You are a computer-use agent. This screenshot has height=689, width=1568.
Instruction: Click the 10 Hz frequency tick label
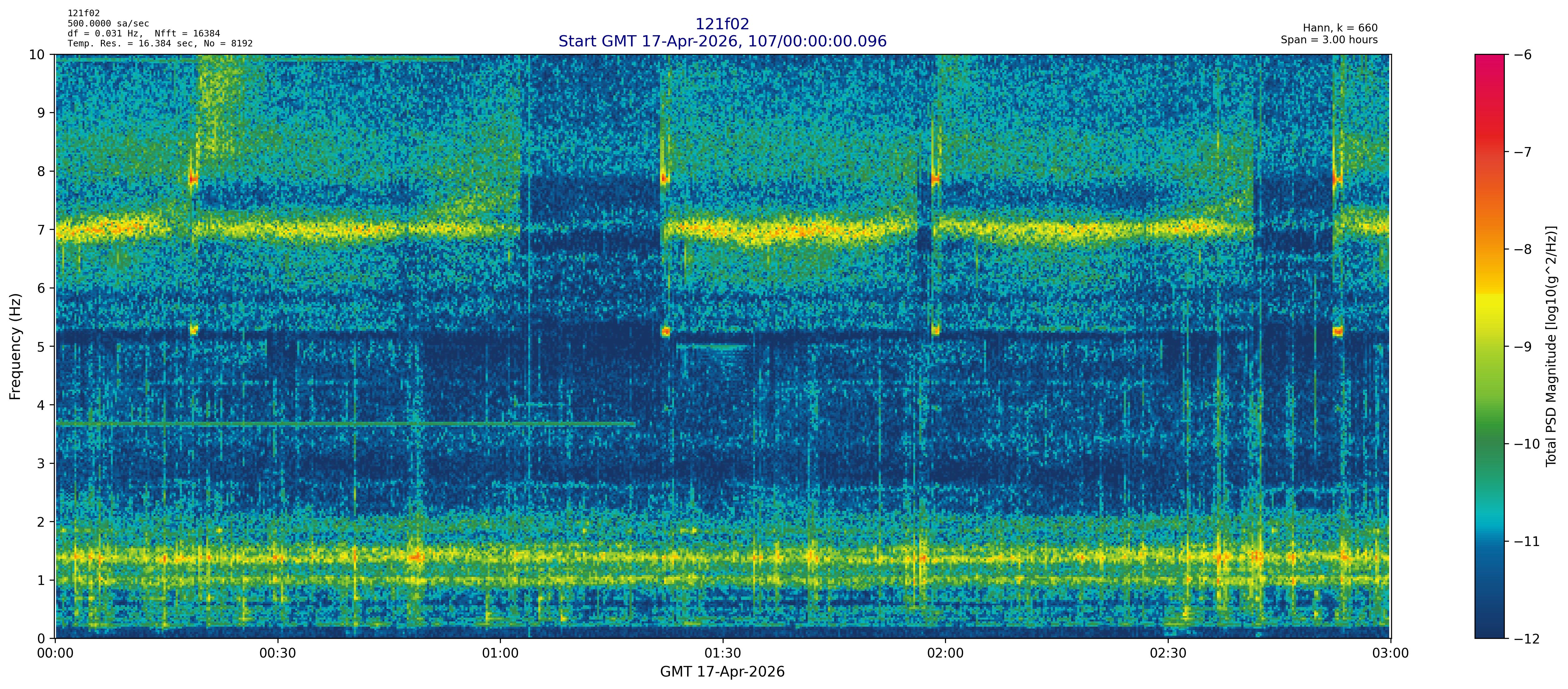pos(37,55)
